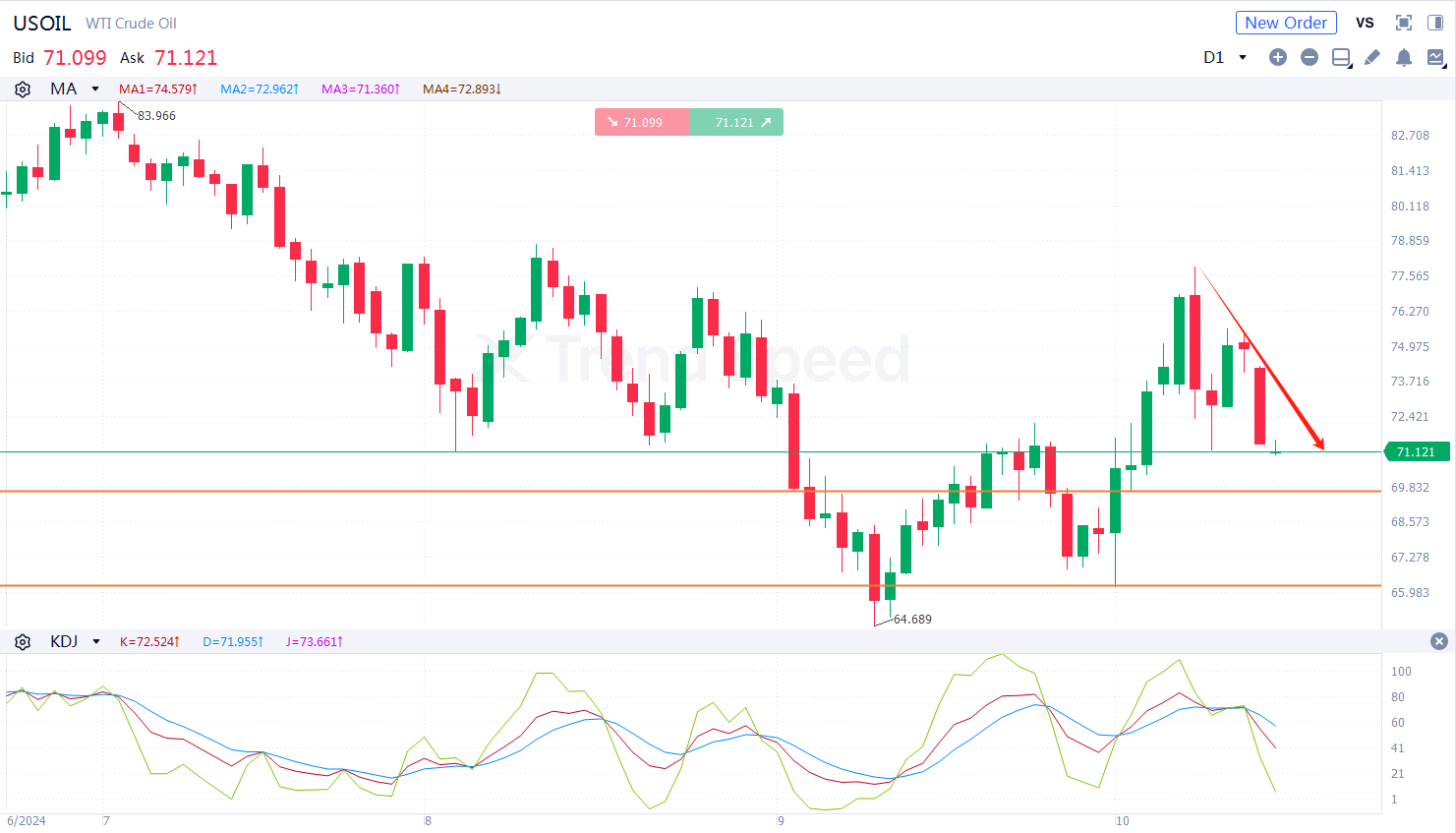Open the chart type icon
Screen dimensions: 1456x833
[x=1435, y=57]
